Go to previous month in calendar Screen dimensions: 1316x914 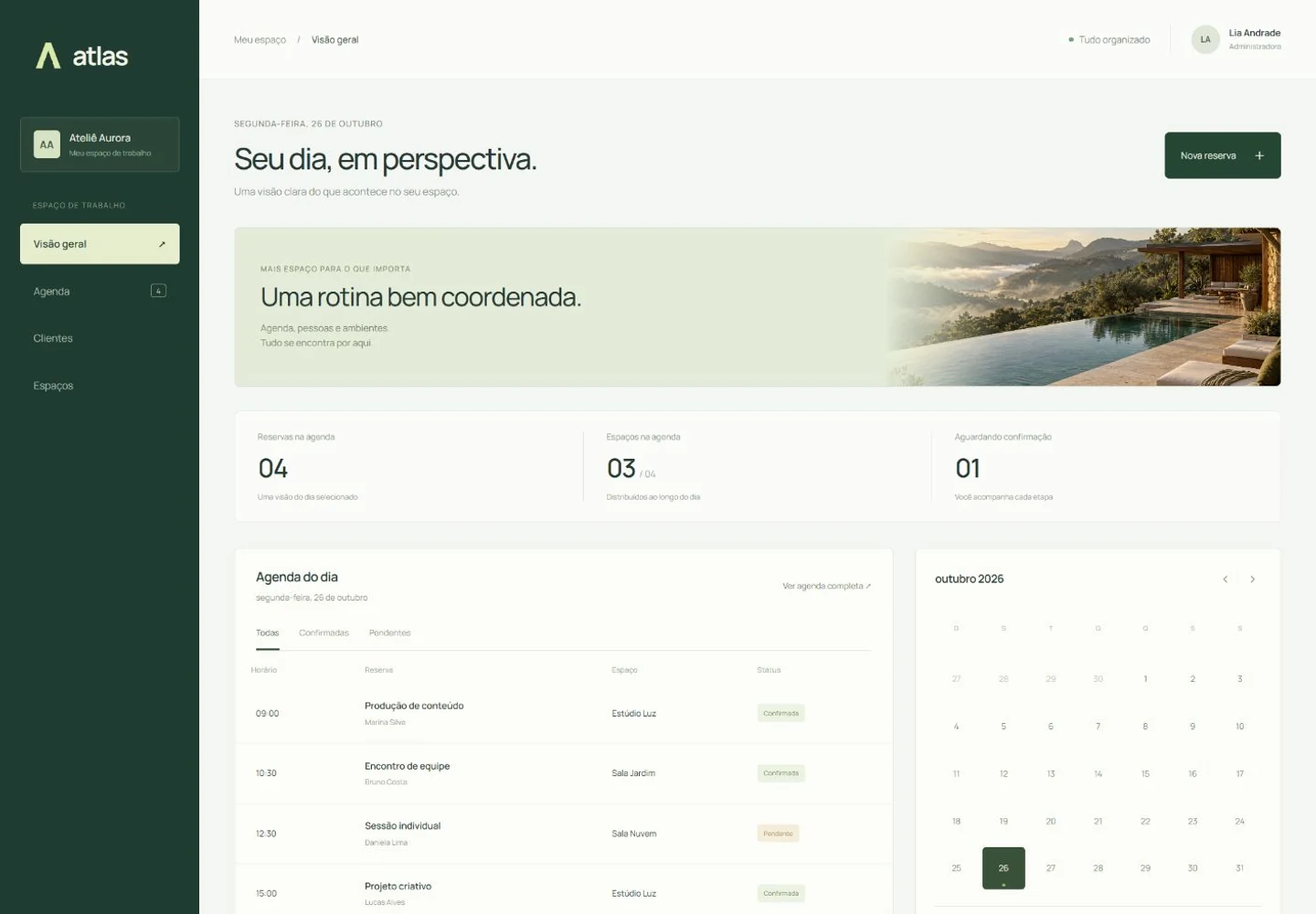coord(1226,579)
